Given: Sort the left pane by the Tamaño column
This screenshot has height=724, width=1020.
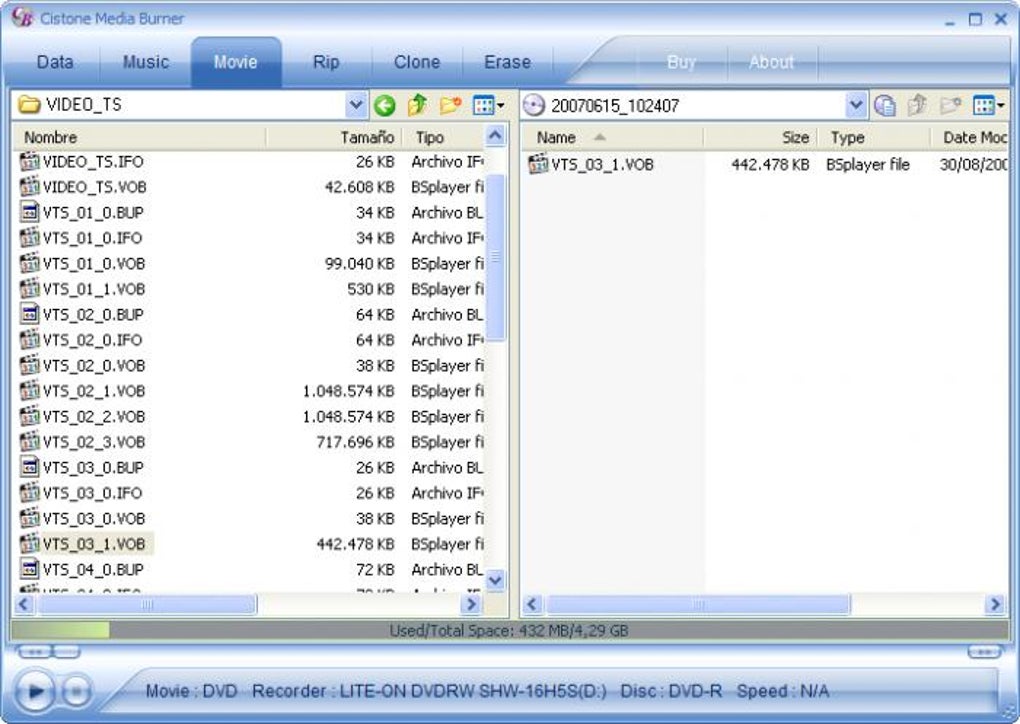Looking at the screenshot, I should tap(334, 137).
